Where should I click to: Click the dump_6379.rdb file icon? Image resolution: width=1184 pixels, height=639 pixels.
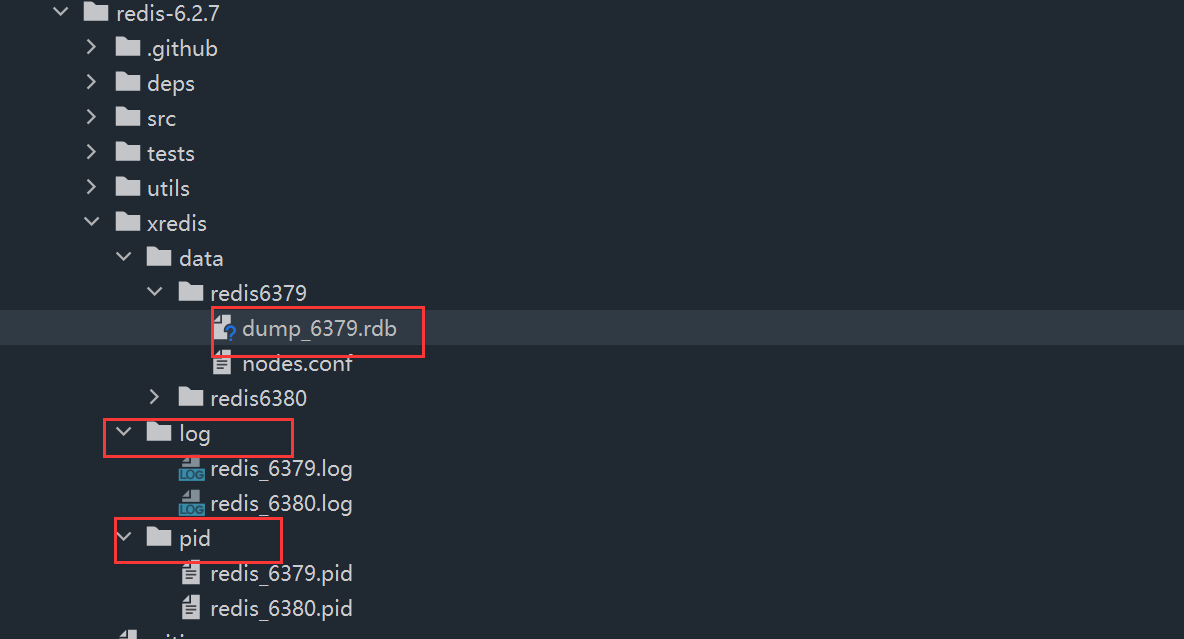[x=224, y=328]
